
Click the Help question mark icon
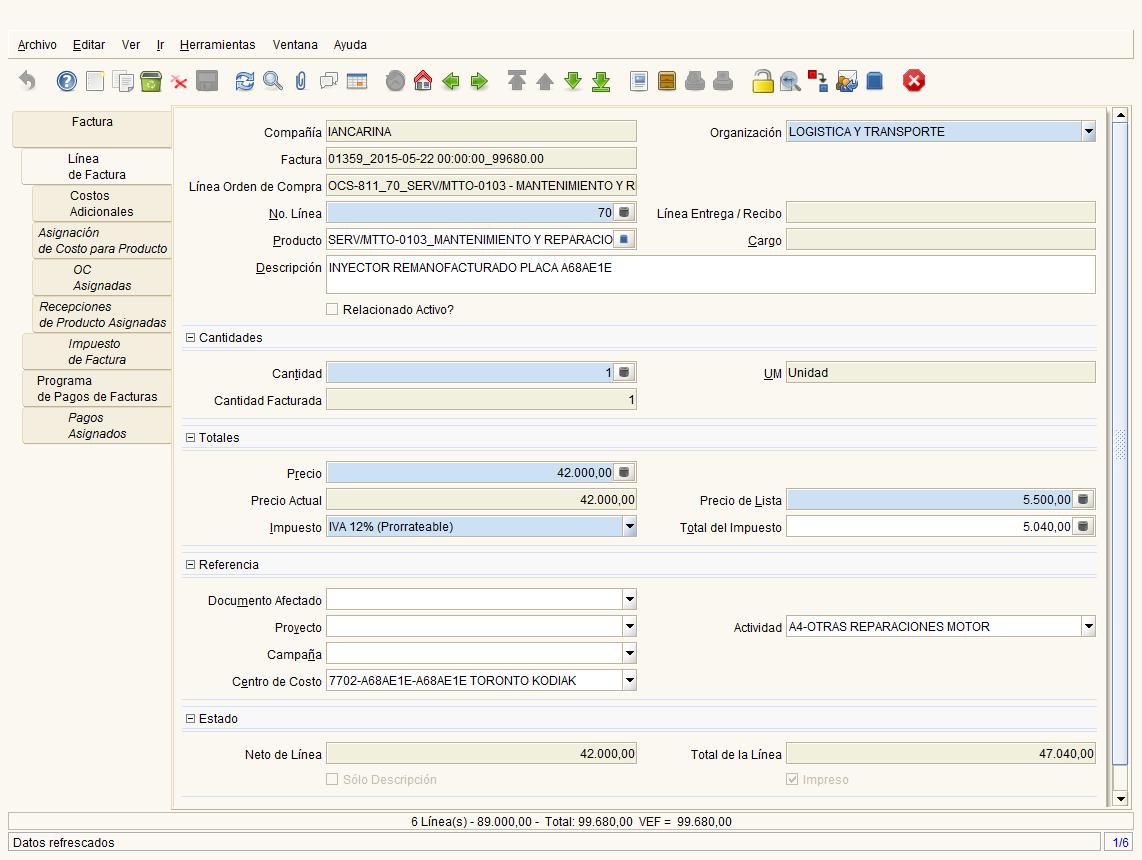point(66,81)
